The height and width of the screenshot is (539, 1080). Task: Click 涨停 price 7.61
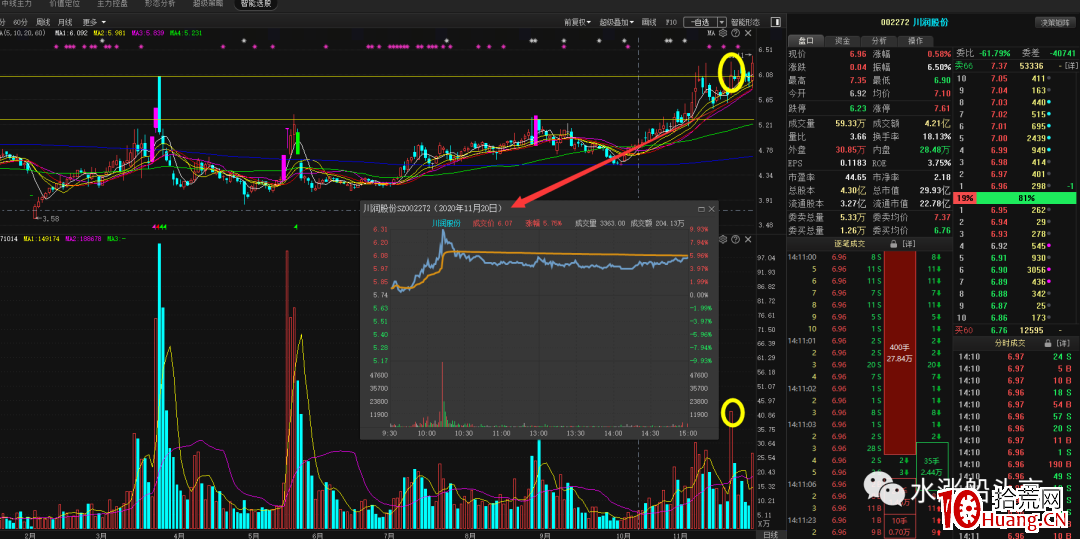click(942, 109)
